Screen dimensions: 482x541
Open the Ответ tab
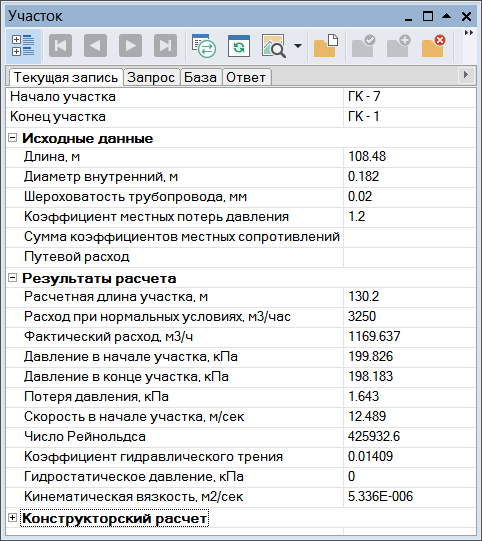coord(246,77)
